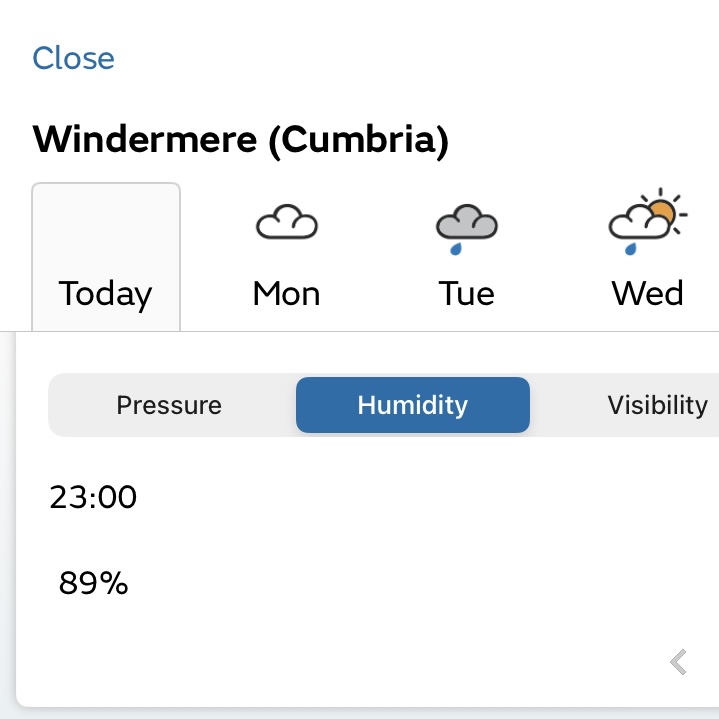Select the Today forecast tab

(106, 294)
